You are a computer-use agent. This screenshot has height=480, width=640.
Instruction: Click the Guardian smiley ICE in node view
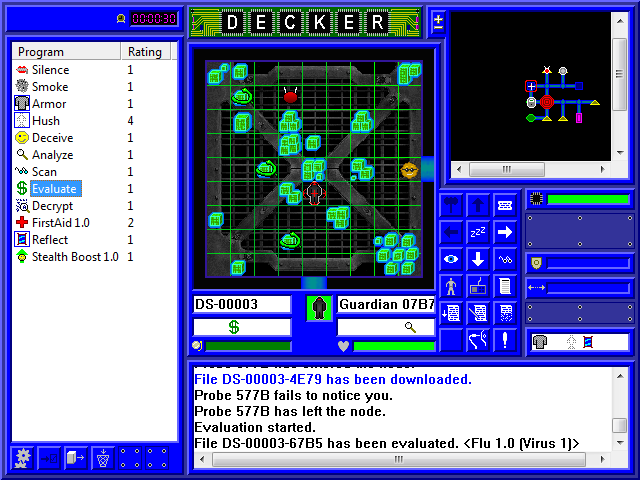tap(409, 170)
